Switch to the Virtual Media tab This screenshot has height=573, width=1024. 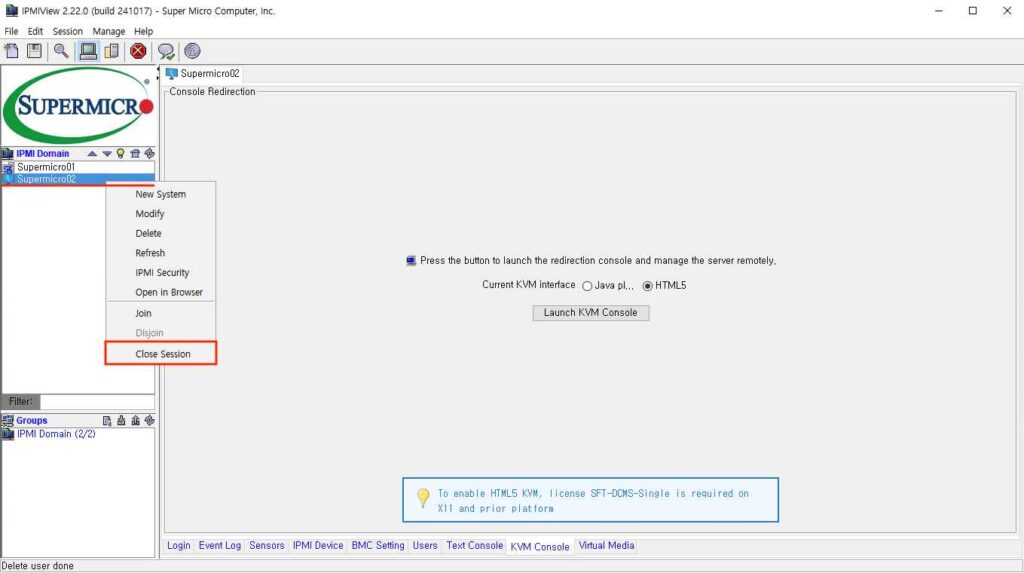(606, 546)
